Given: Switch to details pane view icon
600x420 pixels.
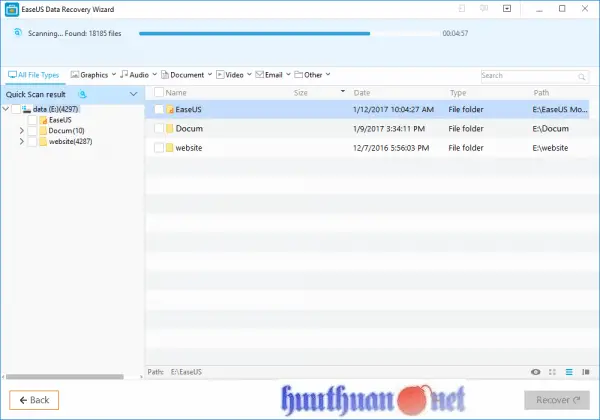Looking at the screenshot, I should click(585, 372).
